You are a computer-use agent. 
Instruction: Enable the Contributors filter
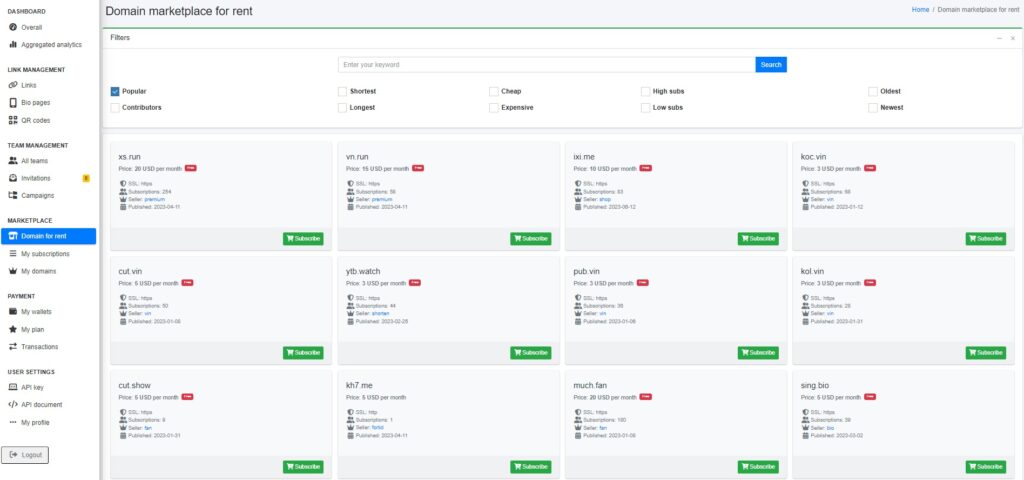115,108
